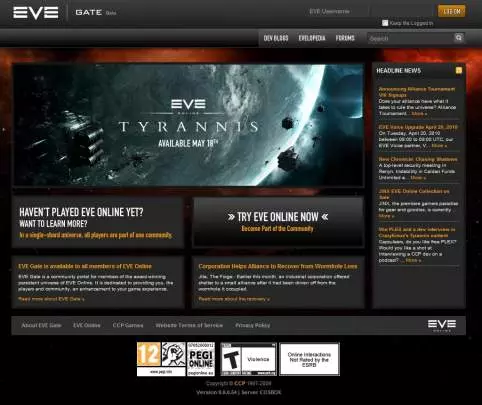
Task: Open the PLEX interview headline link
Action: (417, 232)
